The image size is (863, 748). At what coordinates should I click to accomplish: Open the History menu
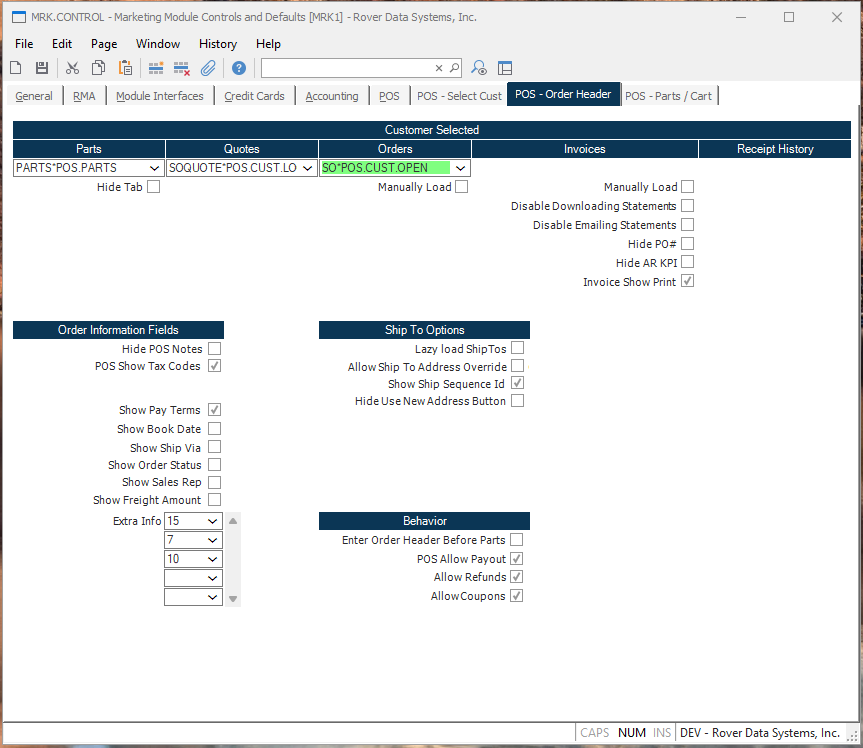217,44
